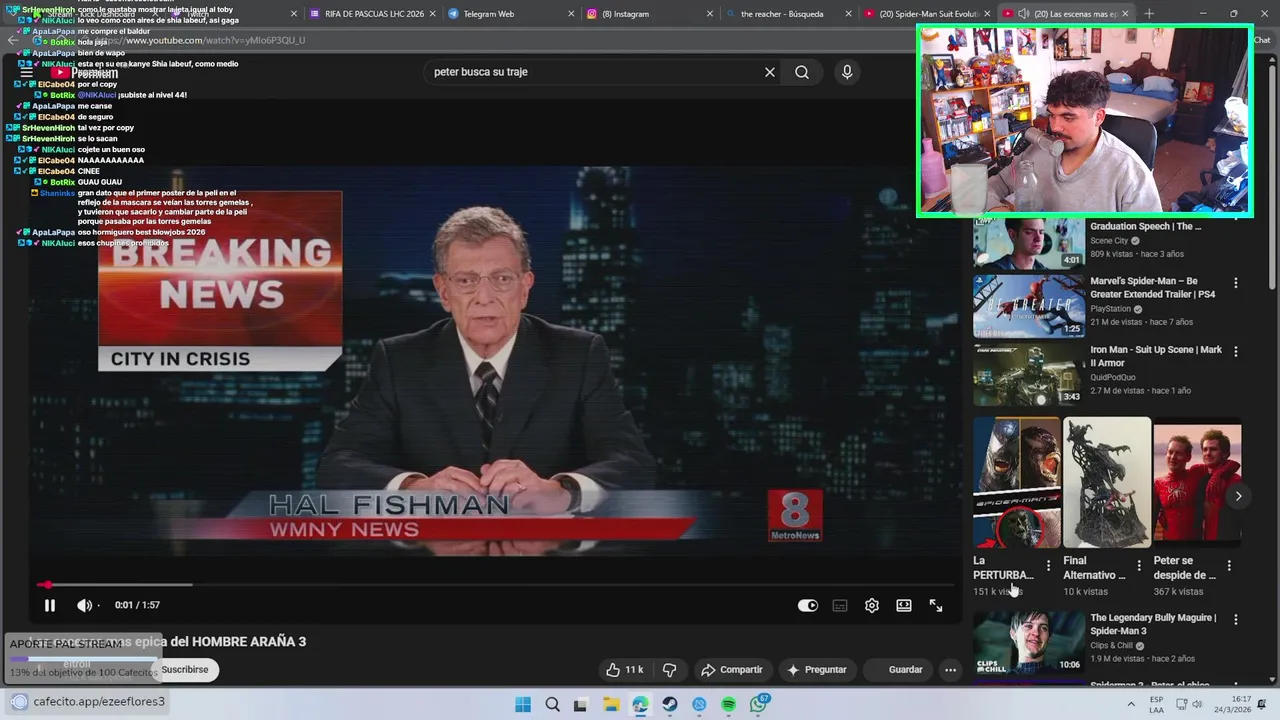Clear the search box with the X
This screenshot has width=1280, height=720.
770,72
